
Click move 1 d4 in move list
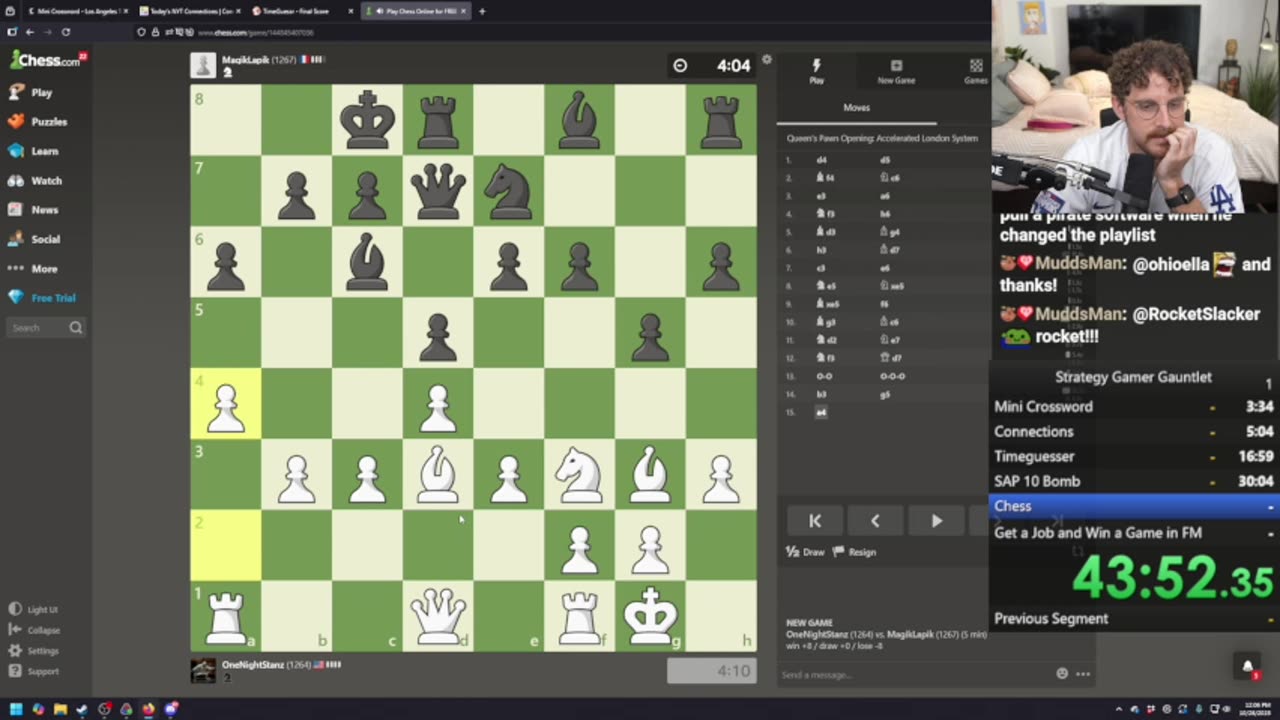tap(821, 160)
